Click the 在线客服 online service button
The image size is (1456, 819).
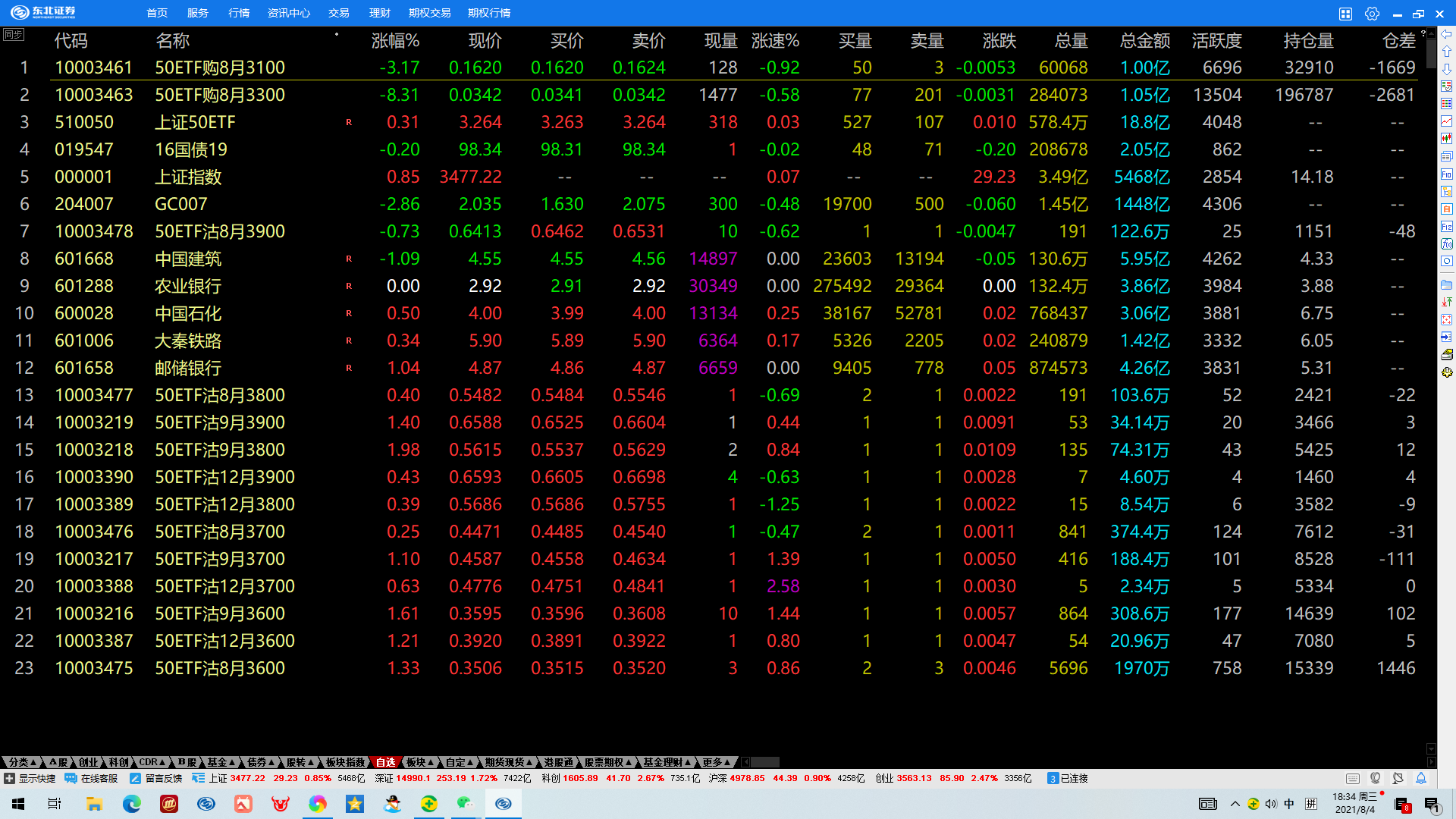[92, 778]
